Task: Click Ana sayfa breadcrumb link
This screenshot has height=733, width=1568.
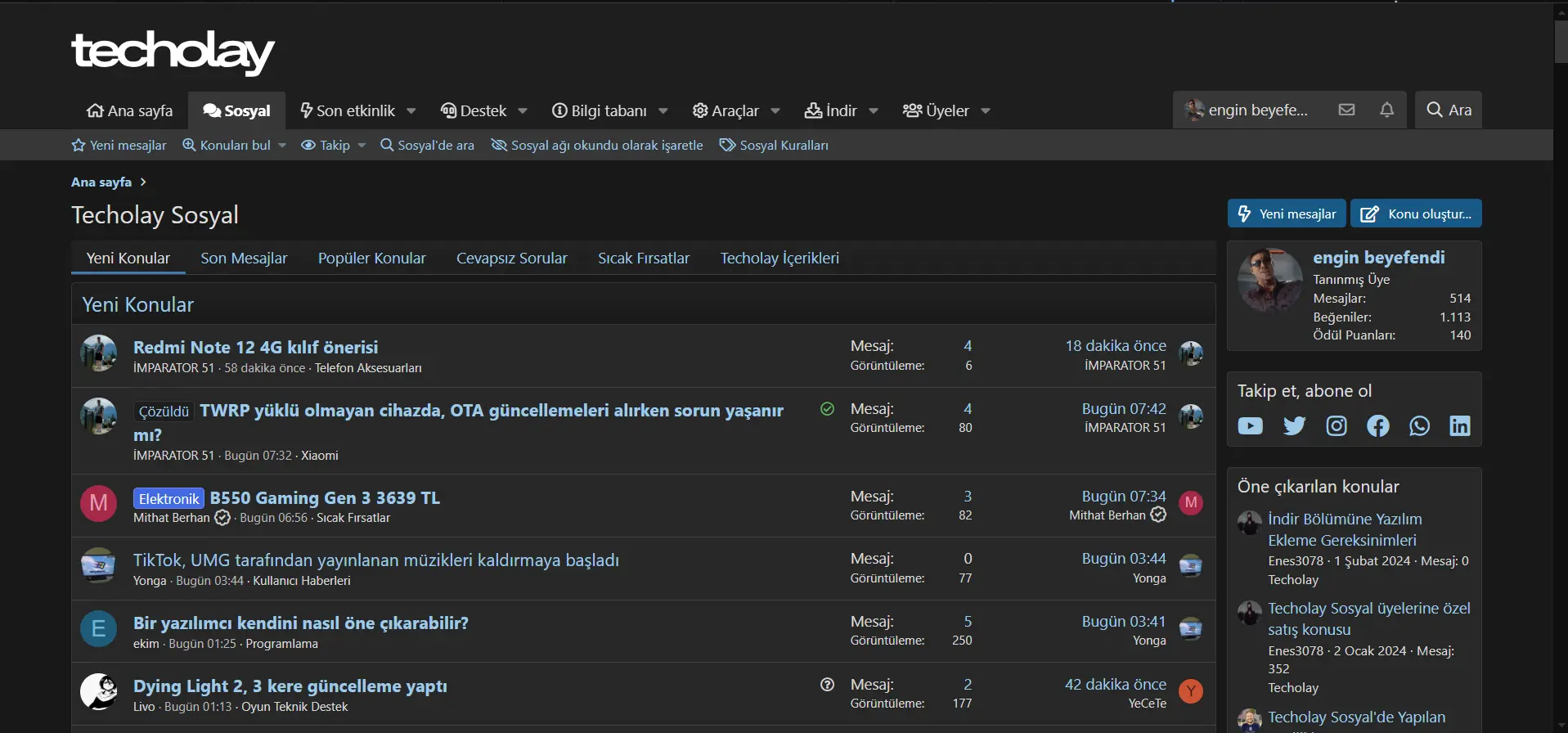Action: 101,182
